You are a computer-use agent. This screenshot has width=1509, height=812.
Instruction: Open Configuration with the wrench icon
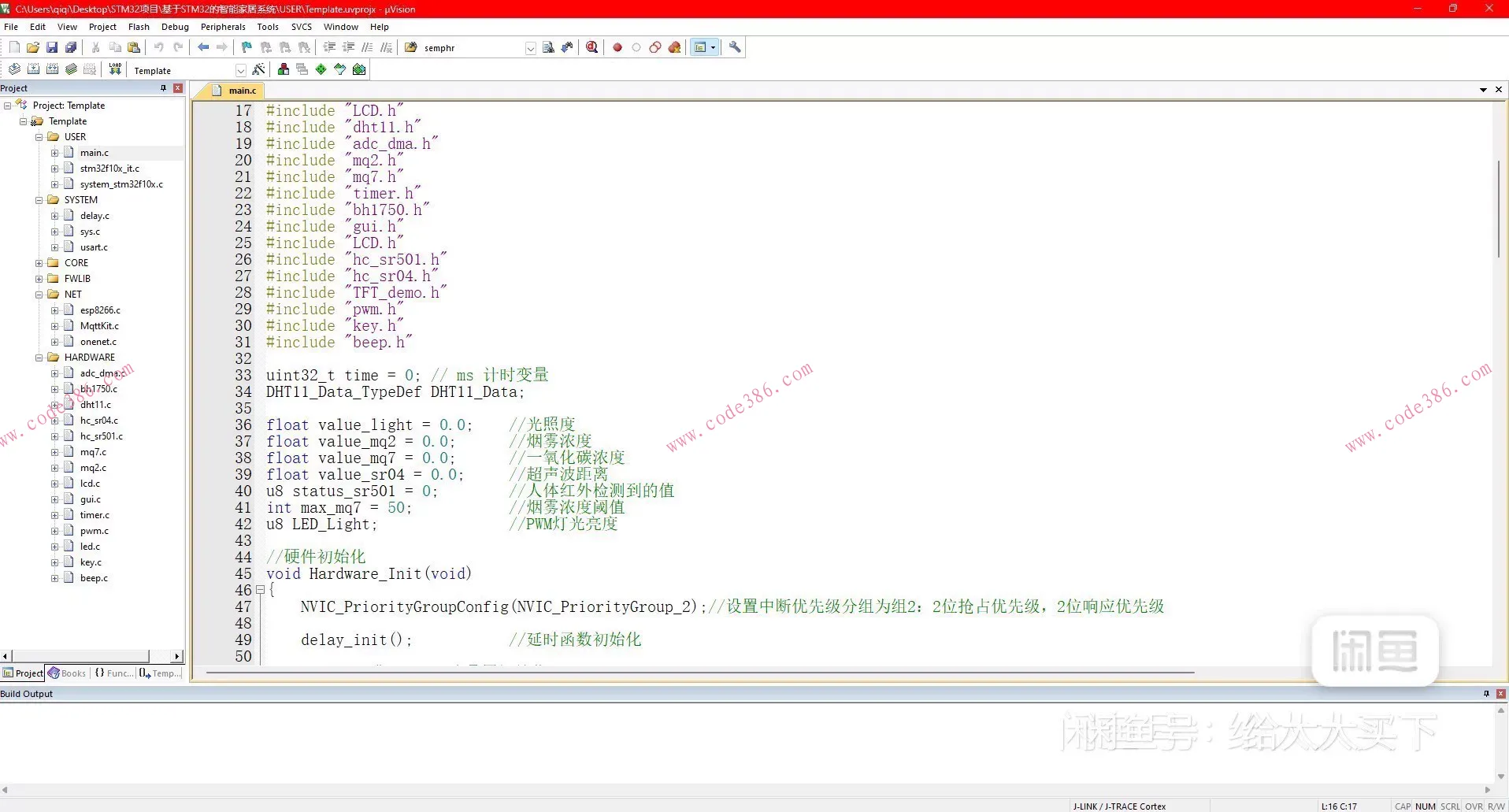(735, 47)
